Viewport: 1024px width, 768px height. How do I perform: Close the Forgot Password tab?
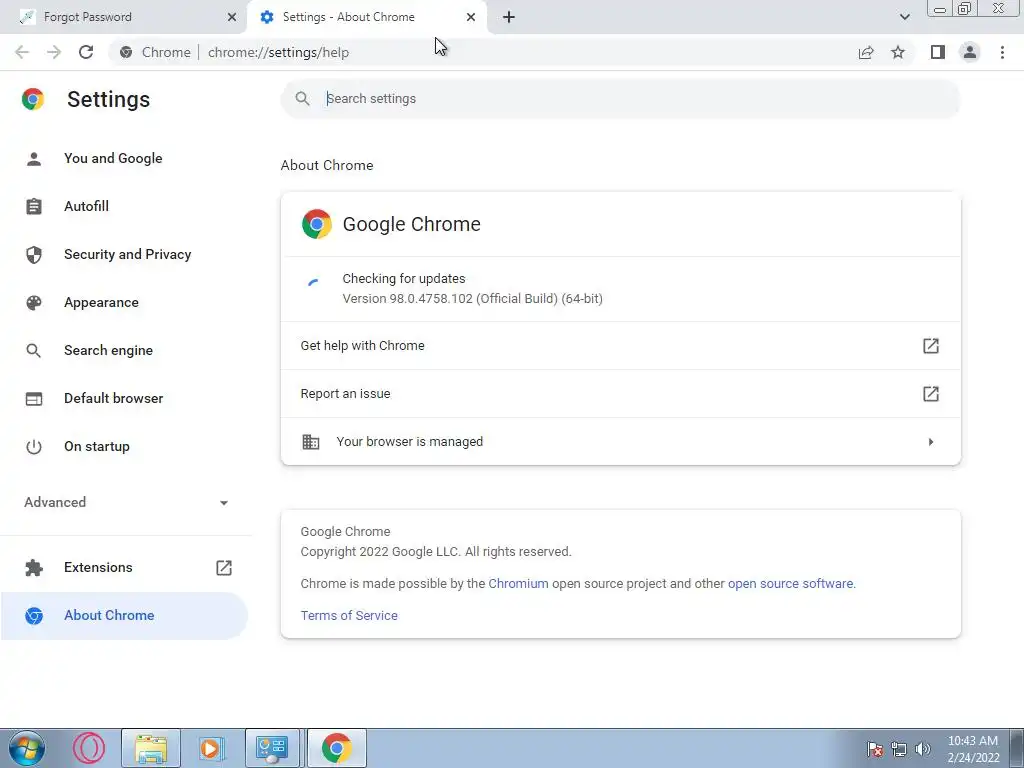pyautogui.click(x=232, y=18)
